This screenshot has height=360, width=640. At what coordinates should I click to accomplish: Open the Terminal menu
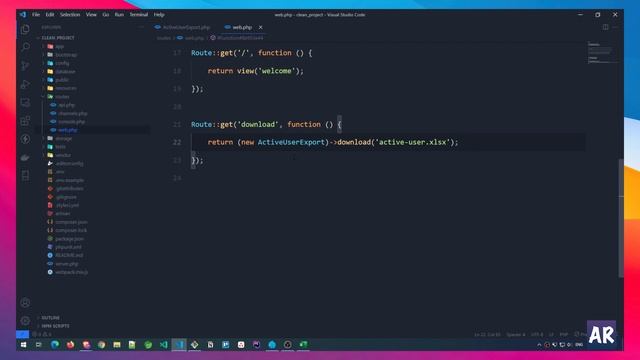pyautogui.click(x=139, y=14)
